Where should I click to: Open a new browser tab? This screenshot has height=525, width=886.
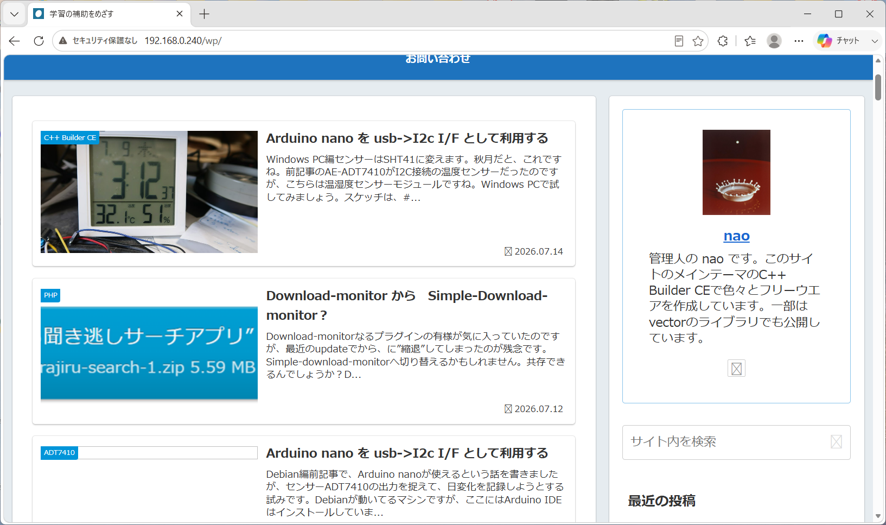204,14
